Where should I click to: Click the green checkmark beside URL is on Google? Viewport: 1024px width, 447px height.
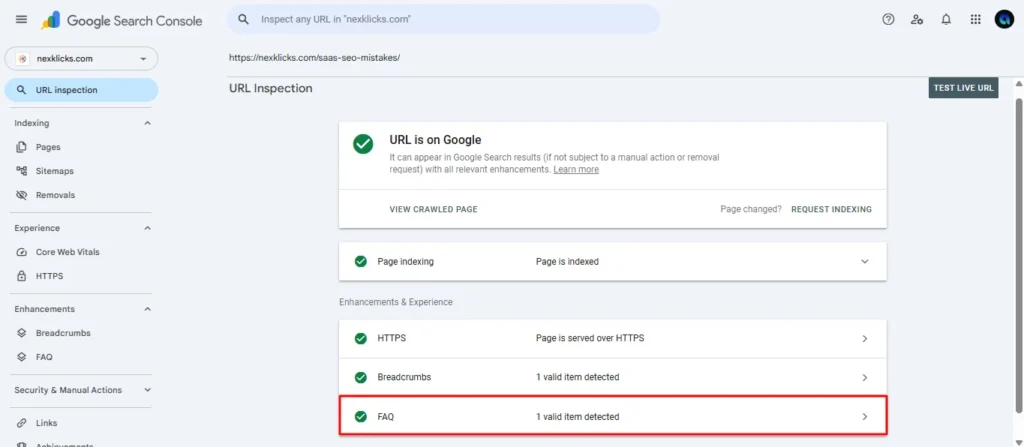pyautogui.click(x=363, y=144)
